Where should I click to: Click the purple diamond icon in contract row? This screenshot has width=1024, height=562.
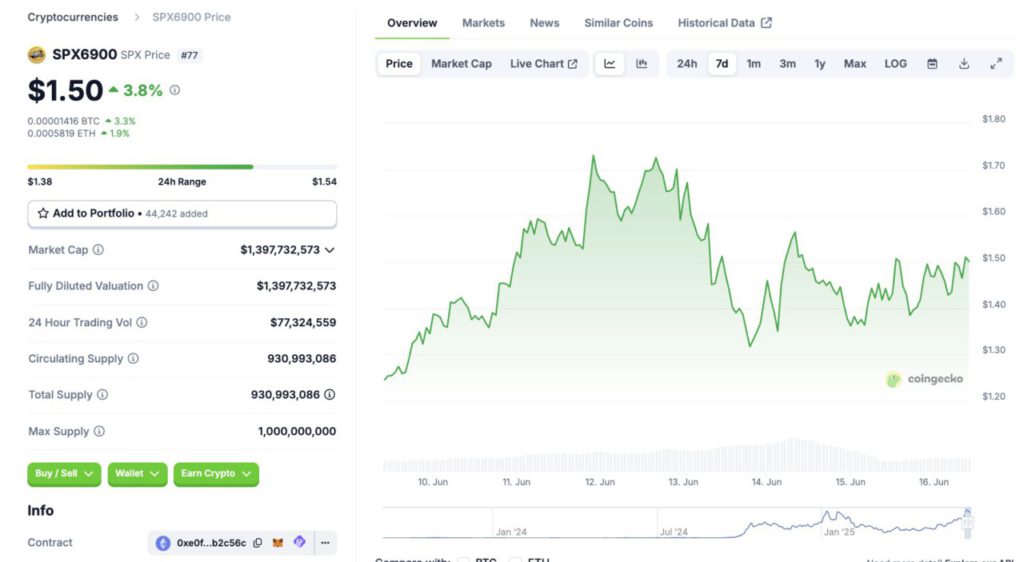click(x=299, y=542)
